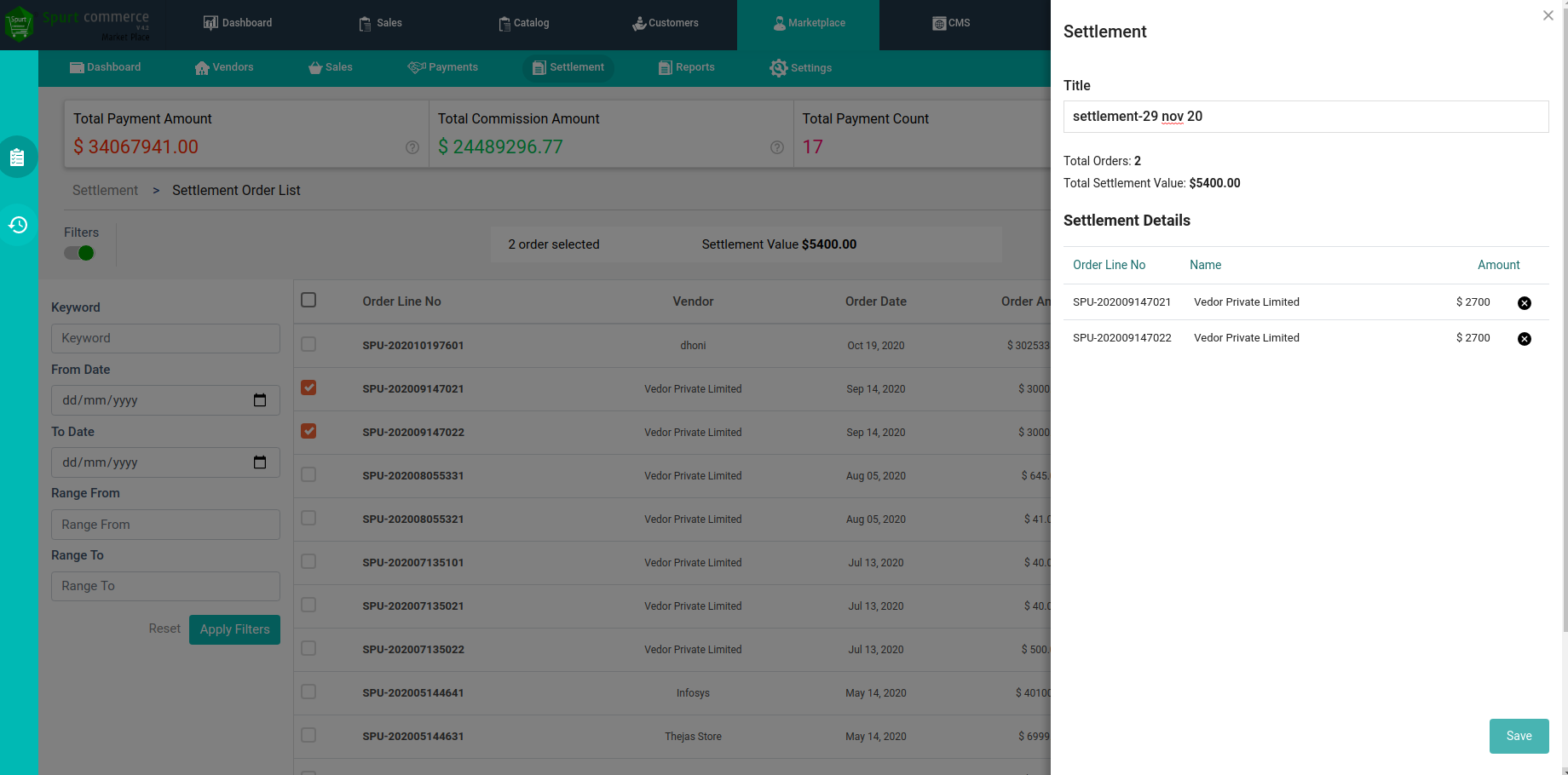Image resolution: width=1568 pixels, height=775 pixels.
Task: Open From Date calendar picker icon
Action: 260,400
